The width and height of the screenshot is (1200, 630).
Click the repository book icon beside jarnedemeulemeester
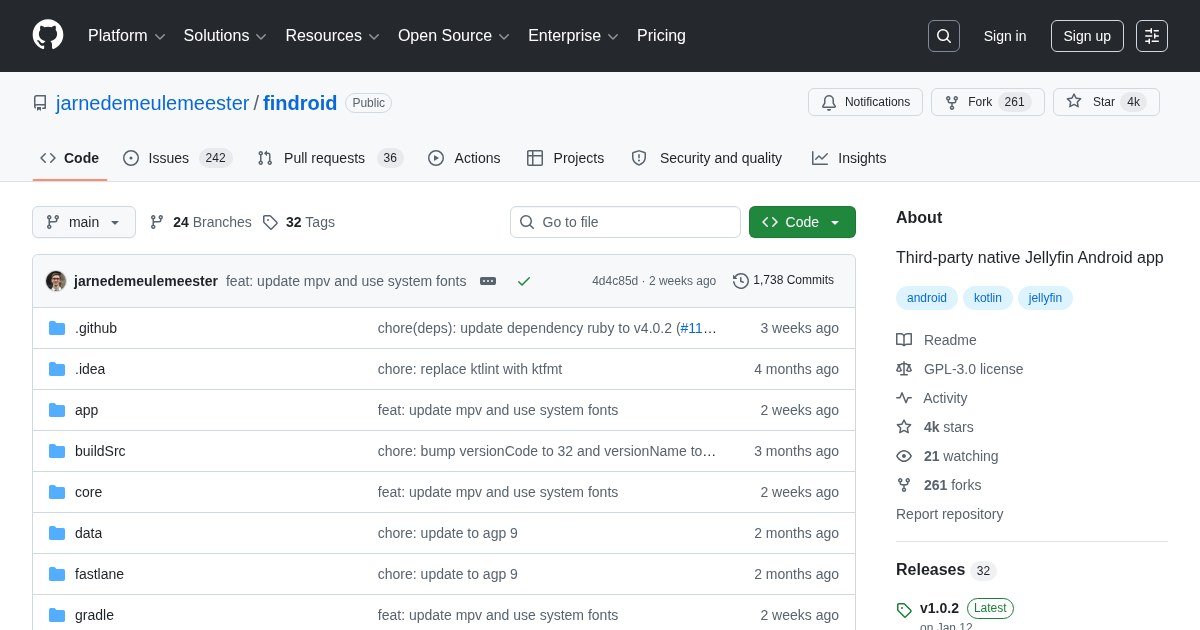[x=40, y=103]
